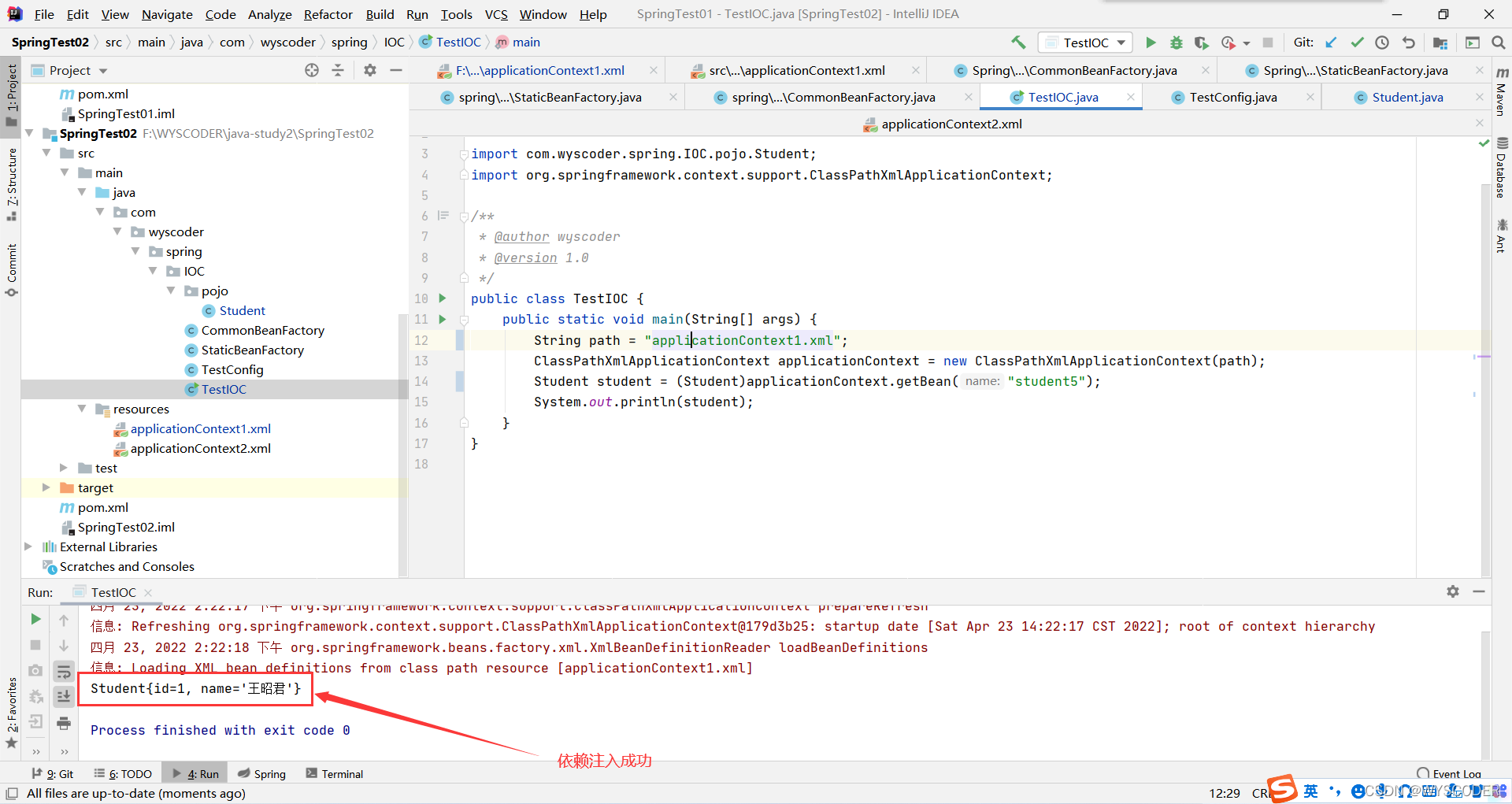This screenshot has height=804, width=1512.
Task: Collapse the resources folder
Action: pyautogui.click(x=82, y=409)
